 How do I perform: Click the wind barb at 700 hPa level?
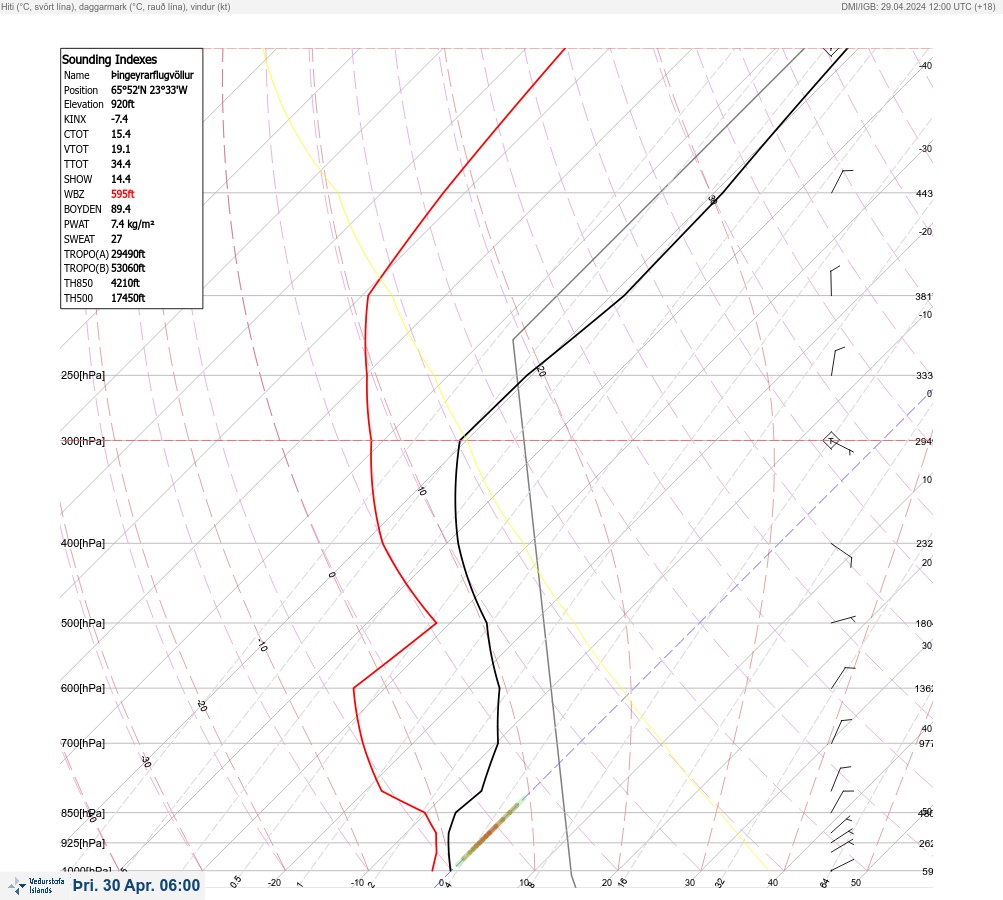pos(841,731)
